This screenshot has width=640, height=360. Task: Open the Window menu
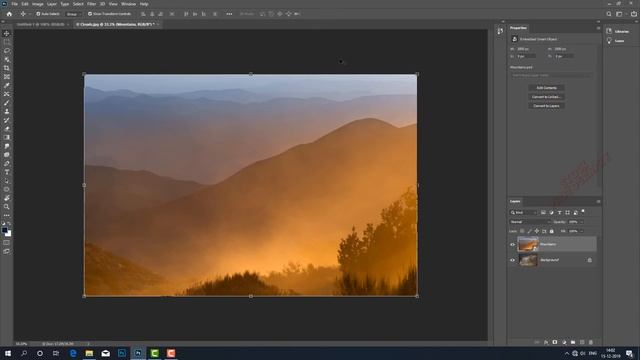(x=128, y=4)
